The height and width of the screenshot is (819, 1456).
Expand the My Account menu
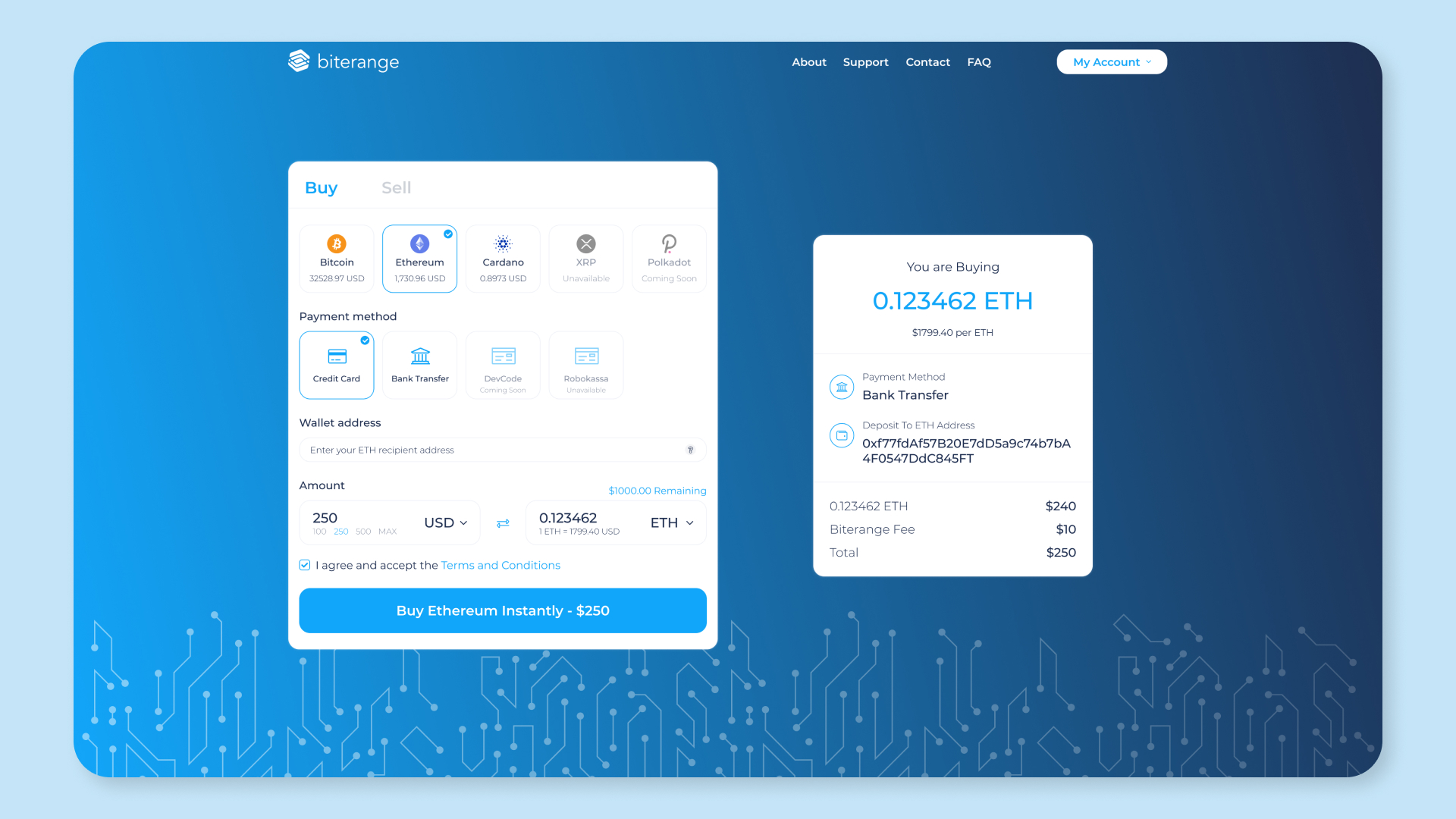1112,62
